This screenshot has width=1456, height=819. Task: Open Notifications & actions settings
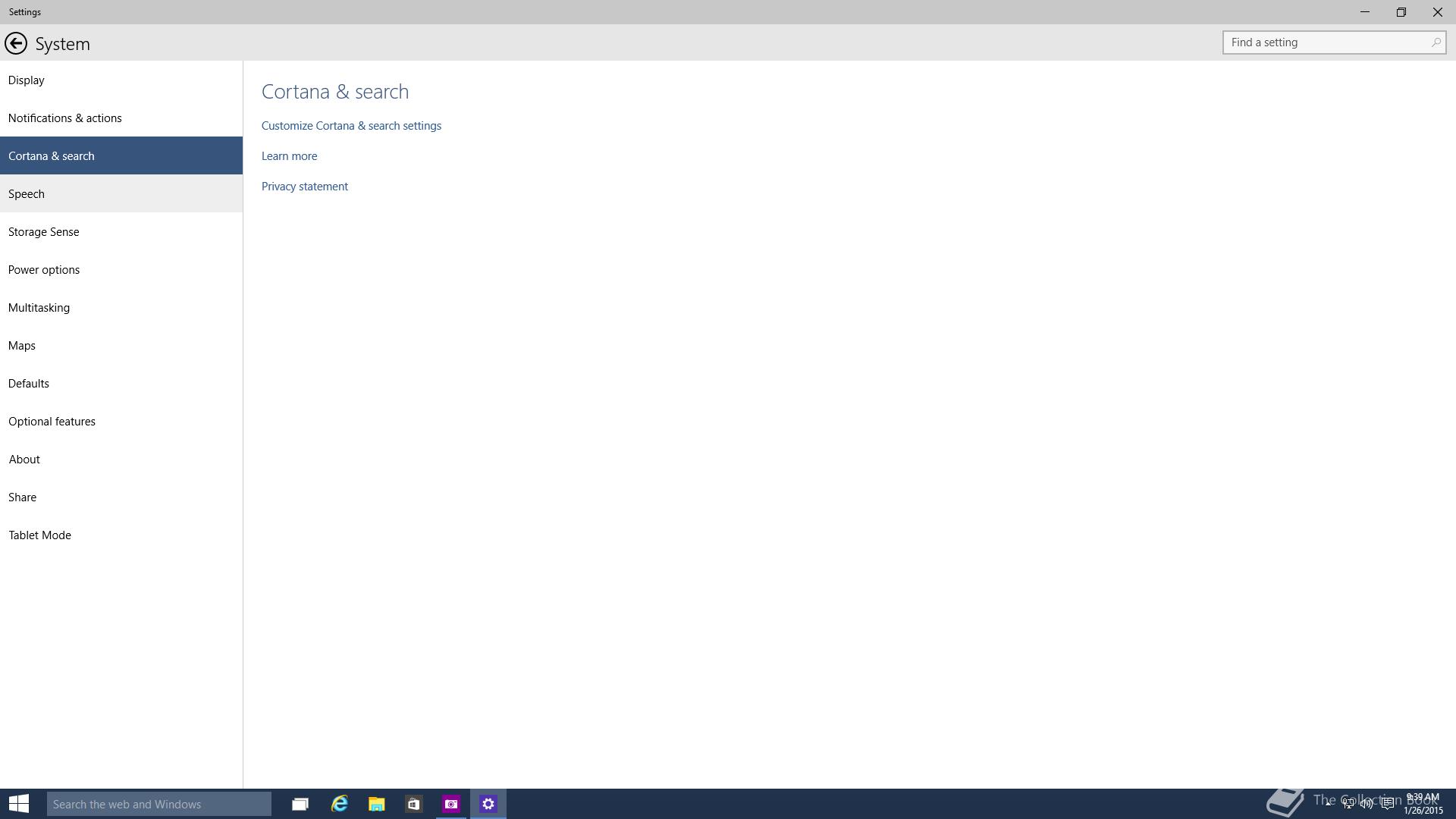[x=121, y=118]
